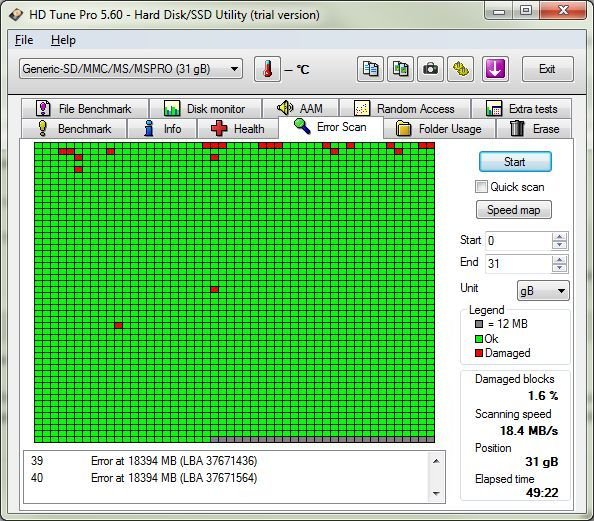
Task: Save screenshot using camera icon
Action: (430, 69)
